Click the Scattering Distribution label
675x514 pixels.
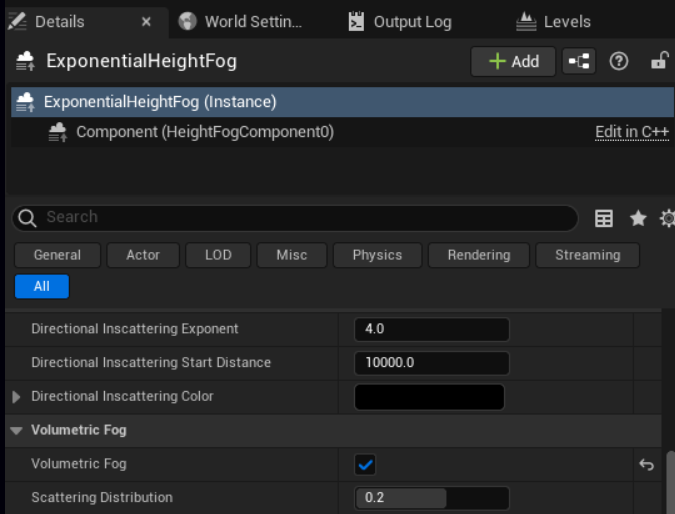(x=102, y=498)
